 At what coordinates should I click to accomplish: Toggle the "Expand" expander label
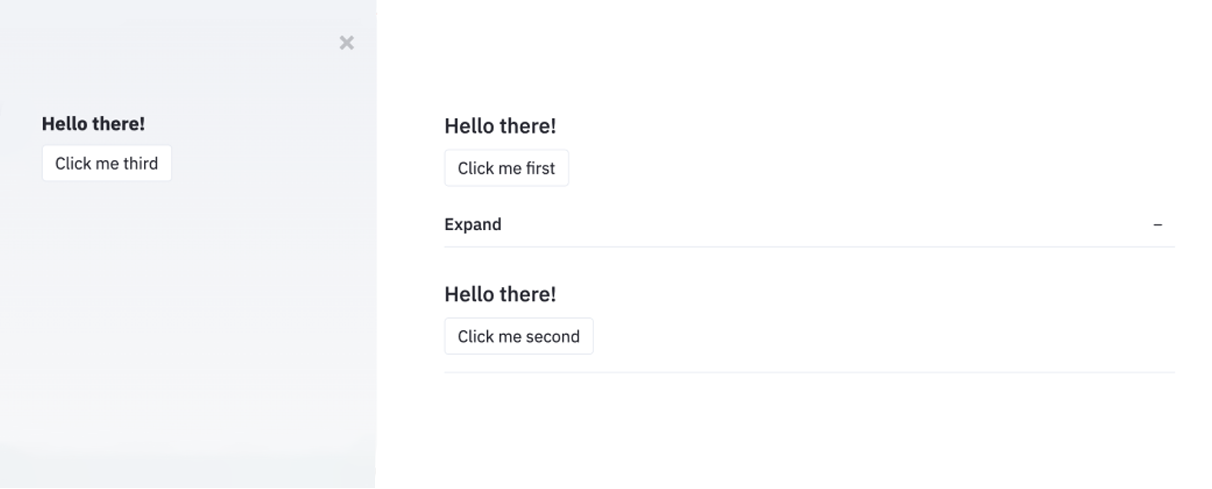473,225
